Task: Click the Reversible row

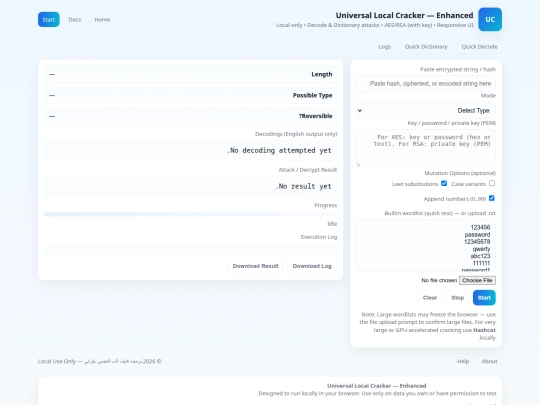Action: [190, 116]
